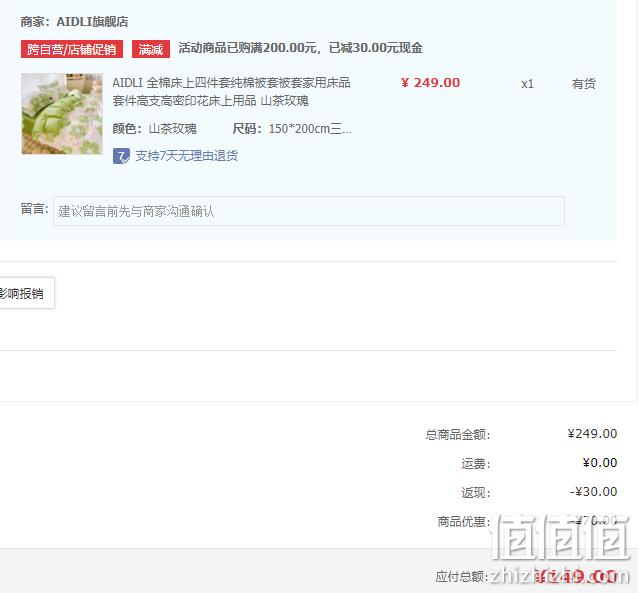The width and height of the screenshot is (639, 593).
Task: Click the red ¥249.00 item price
Action: pyautogui.click(x=431, y=83)
